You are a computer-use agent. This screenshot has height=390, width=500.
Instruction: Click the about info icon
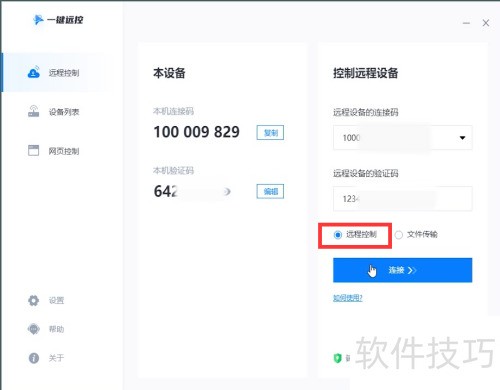tap(34, 358)
